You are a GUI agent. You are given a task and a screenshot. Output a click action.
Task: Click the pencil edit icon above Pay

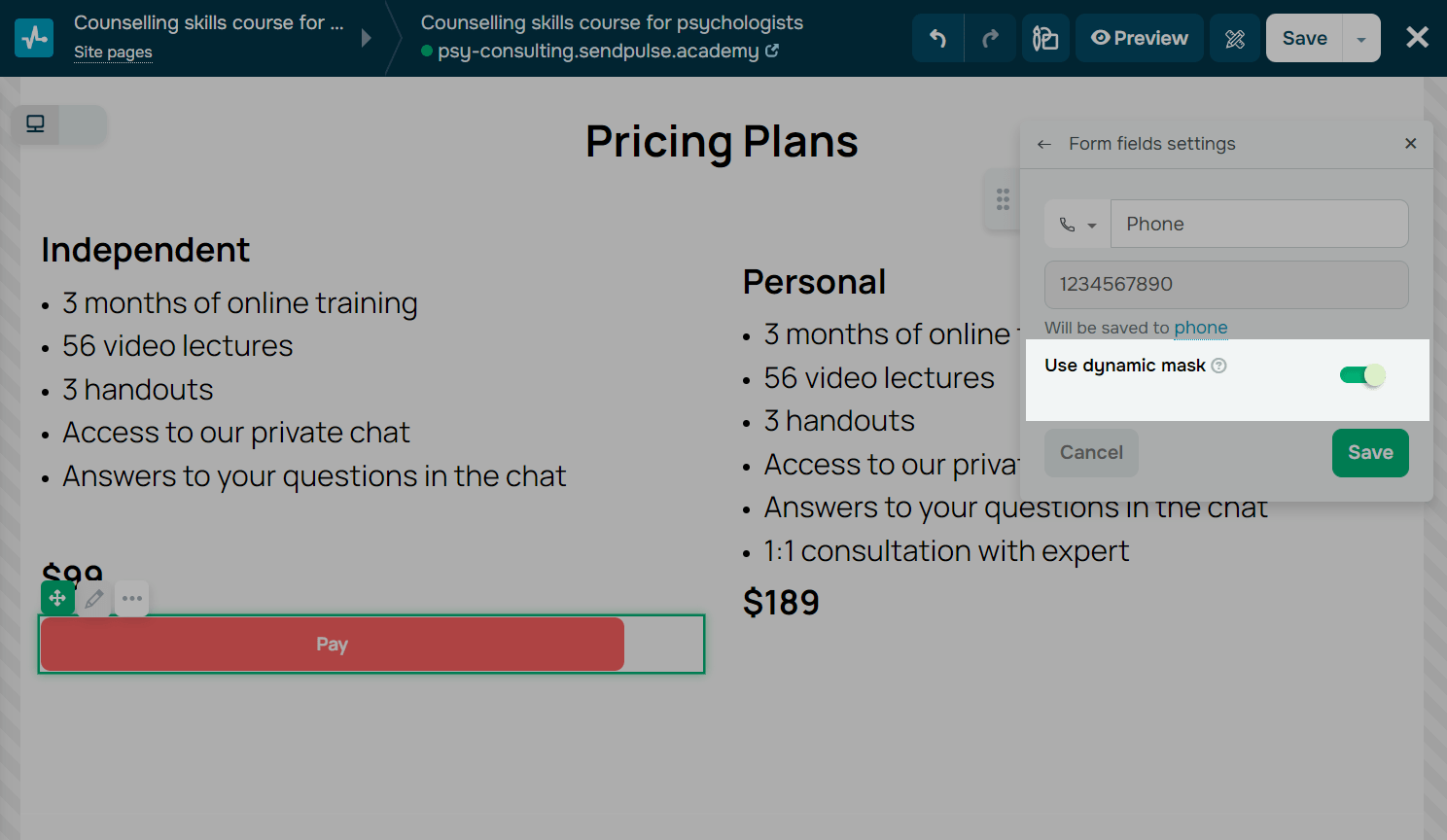(x=94, y=599)
